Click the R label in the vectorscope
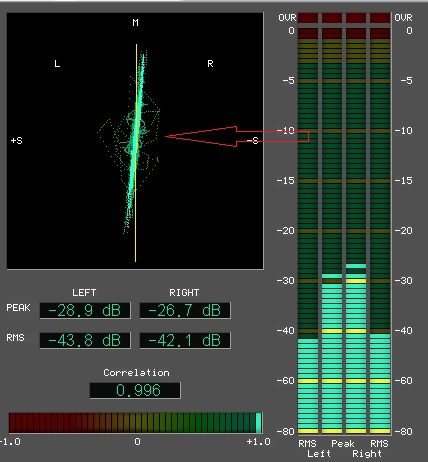 [210, 64]
